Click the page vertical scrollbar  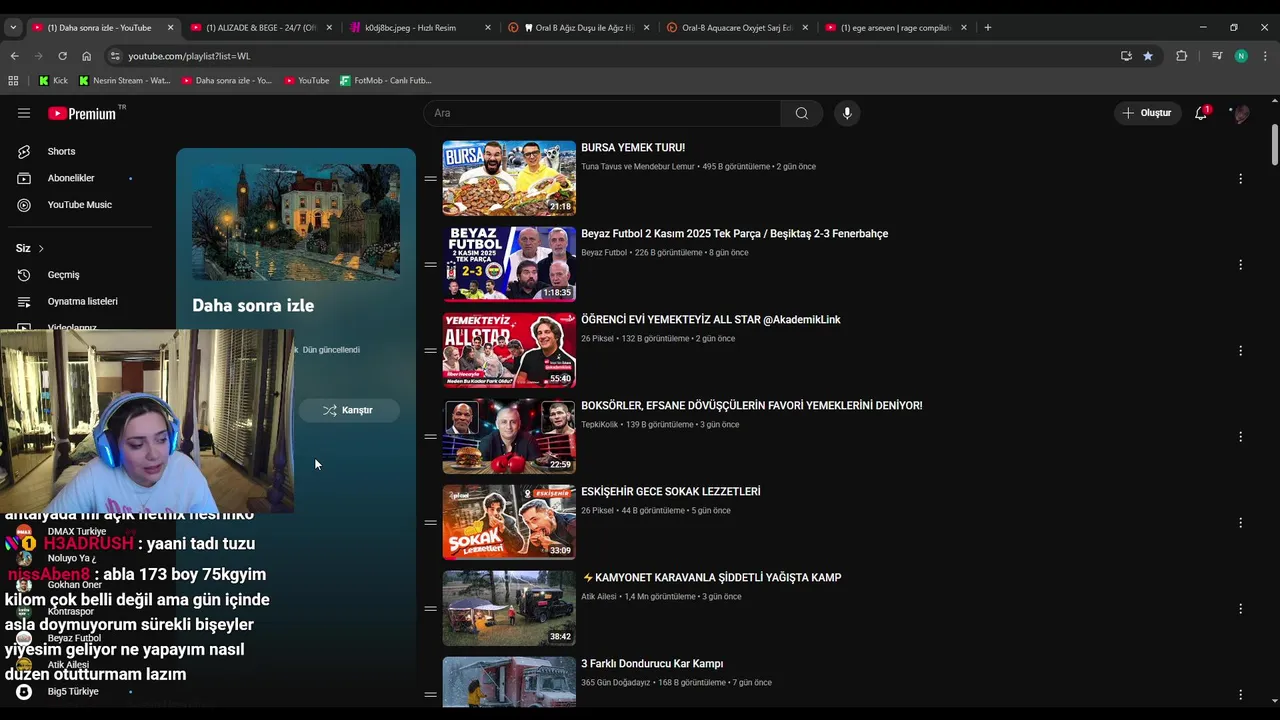(1275, 145)
